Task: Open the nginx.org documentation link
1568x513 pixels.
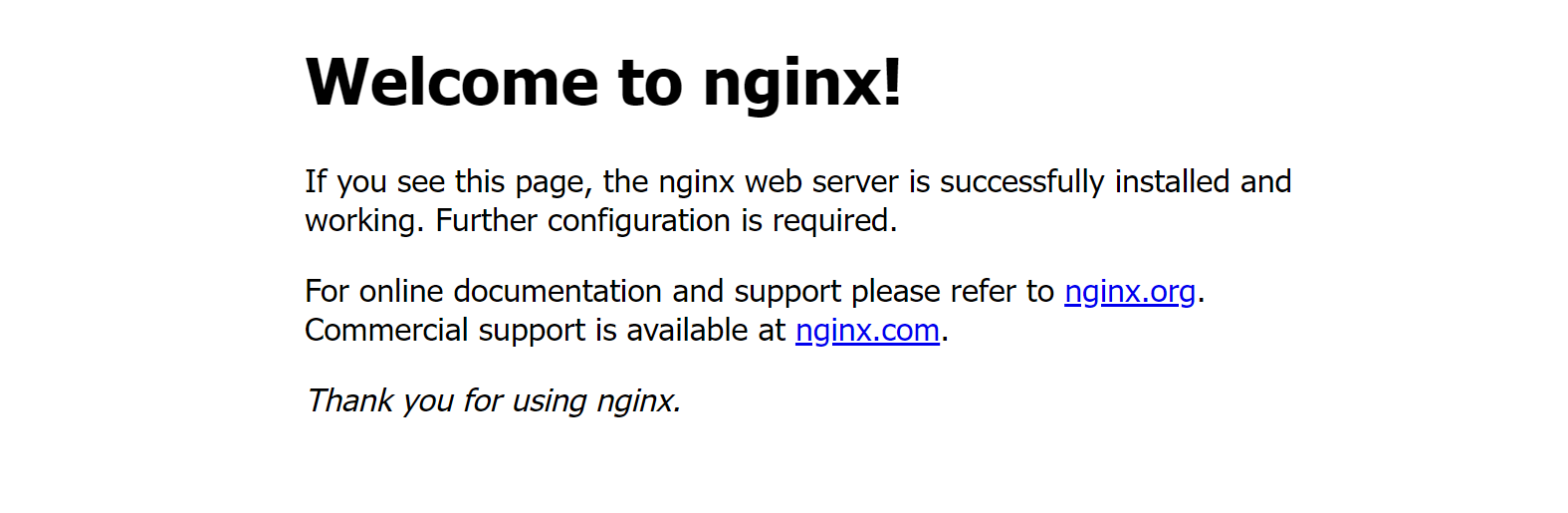Action: (x=1130, y=291)
